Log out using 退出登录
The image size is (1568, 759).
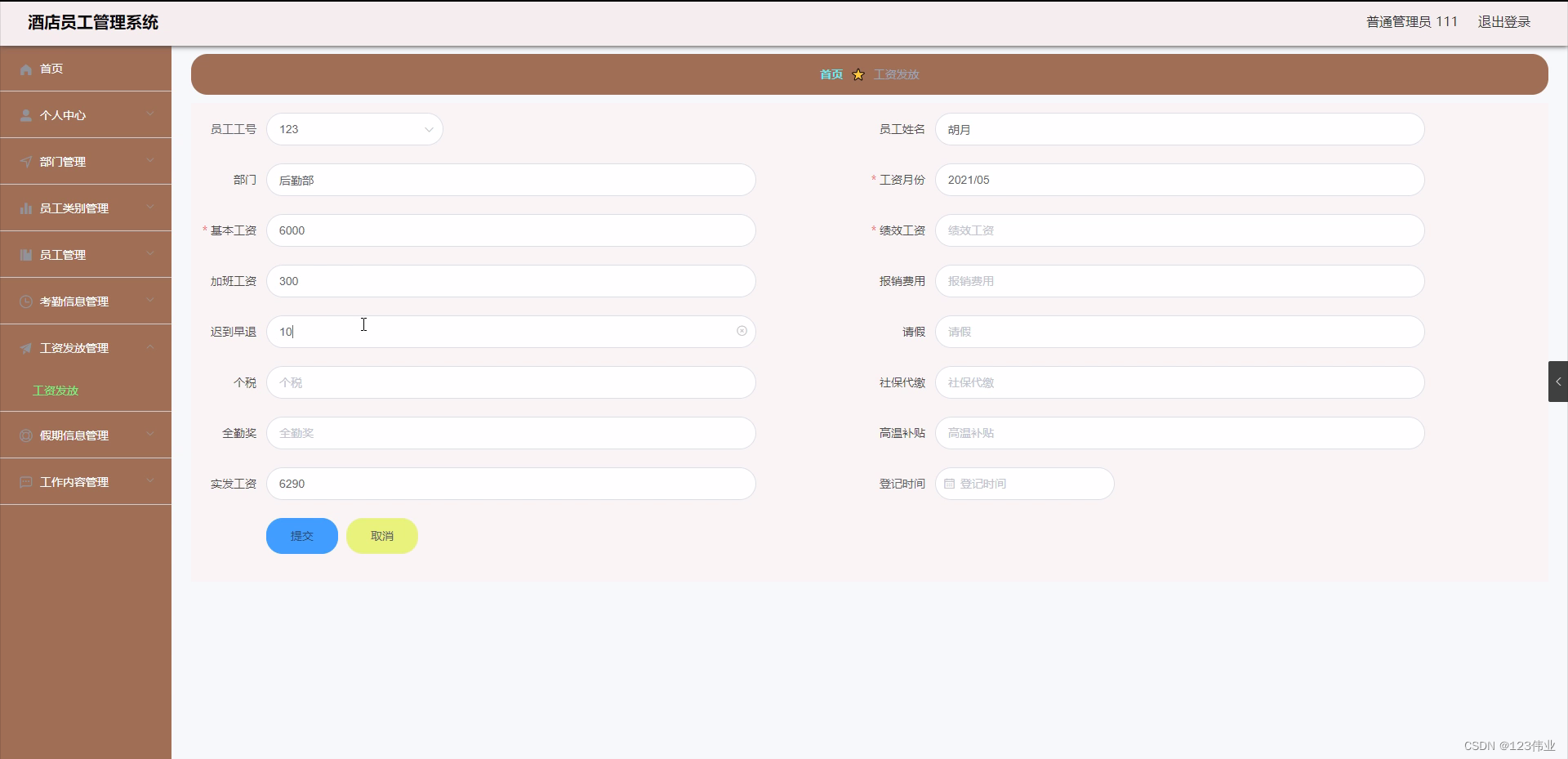click(x=1504, y=21)
